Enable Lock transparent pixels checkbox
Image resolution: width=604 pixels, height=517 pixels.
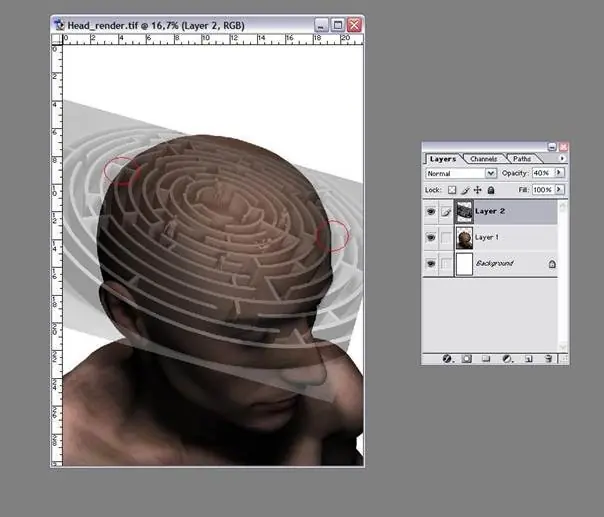point(452,189)
